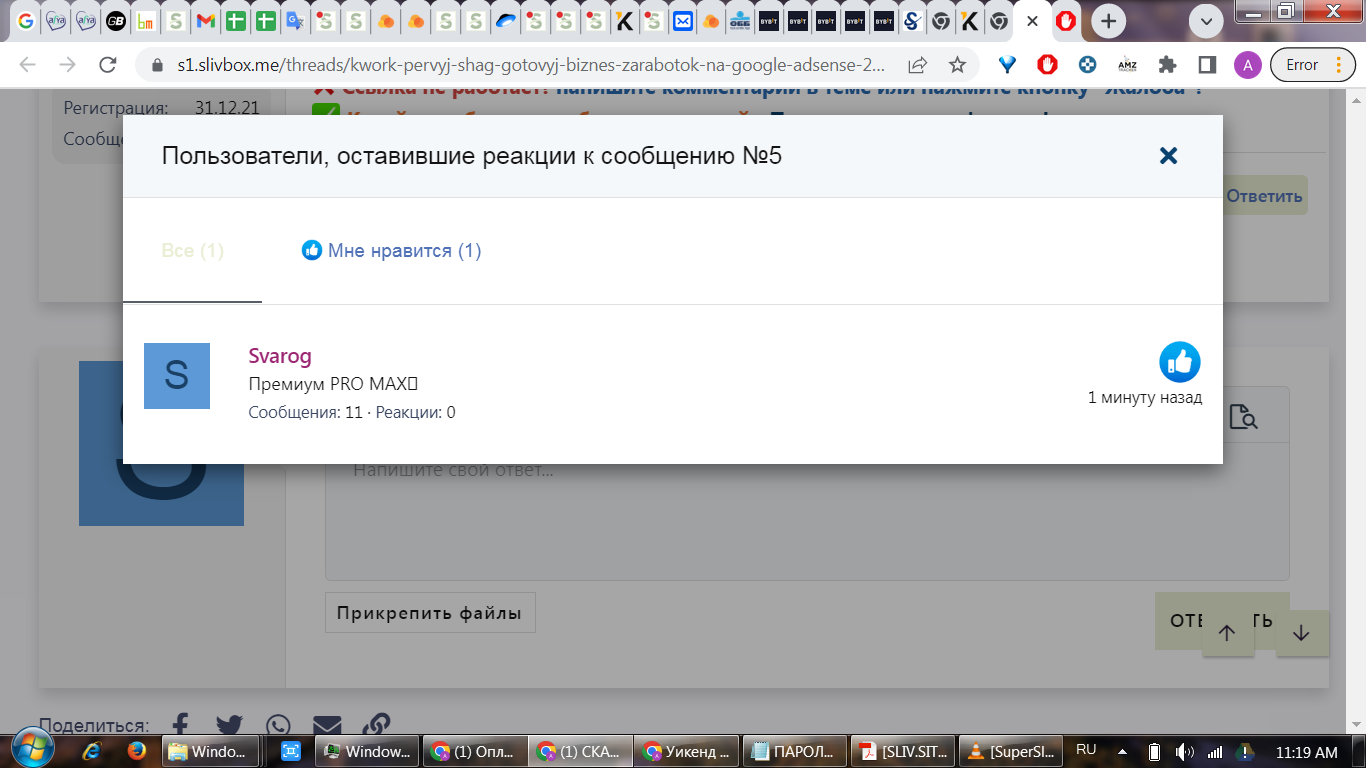
Task: Click Svarog's avatar with letter S
Action: (177, 376)
